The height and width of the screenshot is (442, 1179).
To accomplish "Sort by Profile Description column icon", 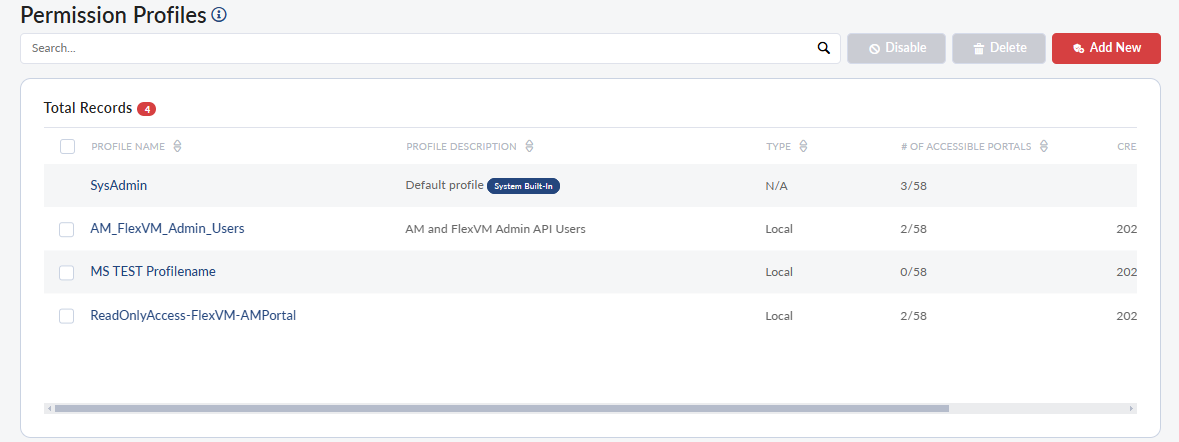I will click(x=529, y=147).
